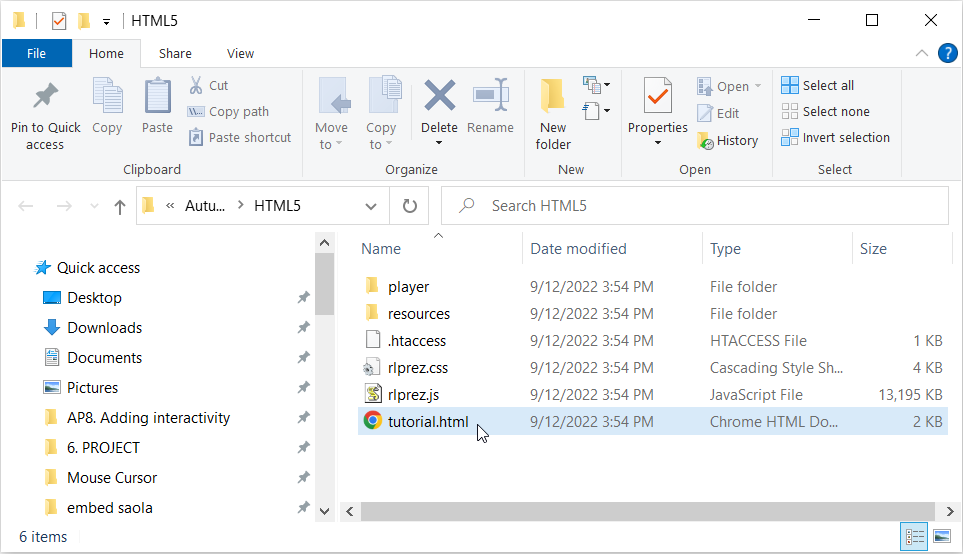This screenshot has height=554, width=963.
Task: Click the Search HTML5 field
Action: point(695,206)
